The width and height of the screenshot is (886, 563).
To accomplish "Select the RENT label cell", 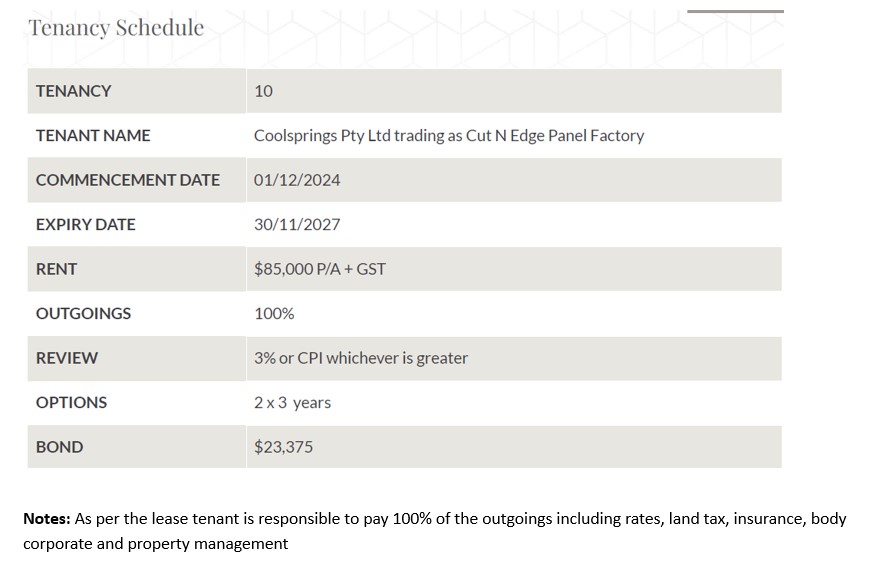I will coord(137,269).
